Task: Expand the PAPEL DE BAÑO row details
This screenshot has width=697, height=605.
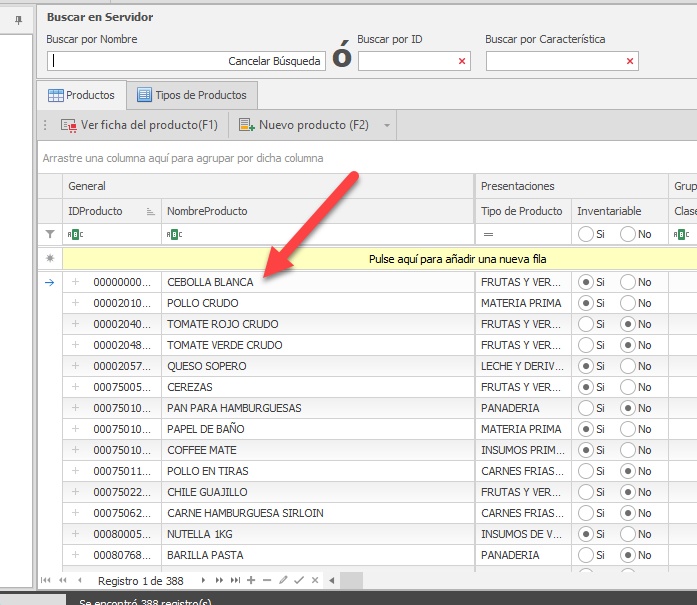Action: [76, 429]
